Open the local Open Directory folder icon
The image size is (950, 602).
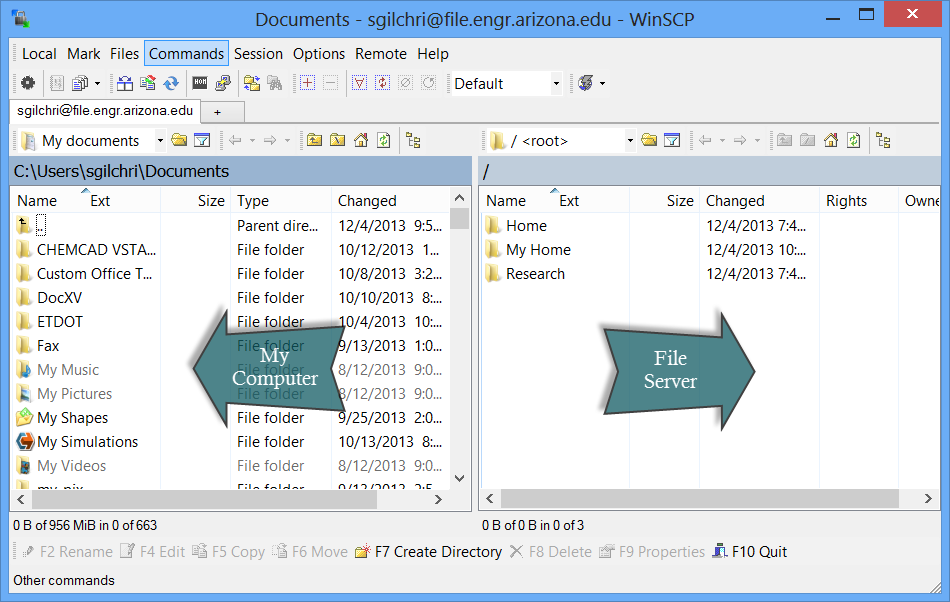179,141
